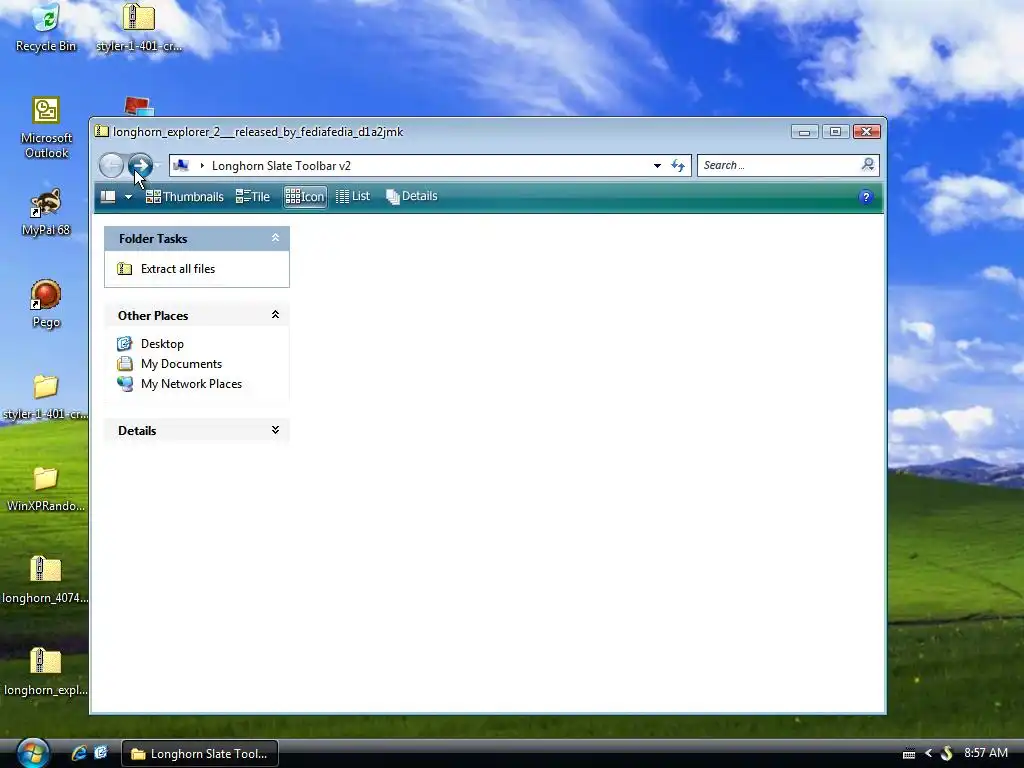
Task: Open the Desktop link in Other Places
Action: coord(162,344)
